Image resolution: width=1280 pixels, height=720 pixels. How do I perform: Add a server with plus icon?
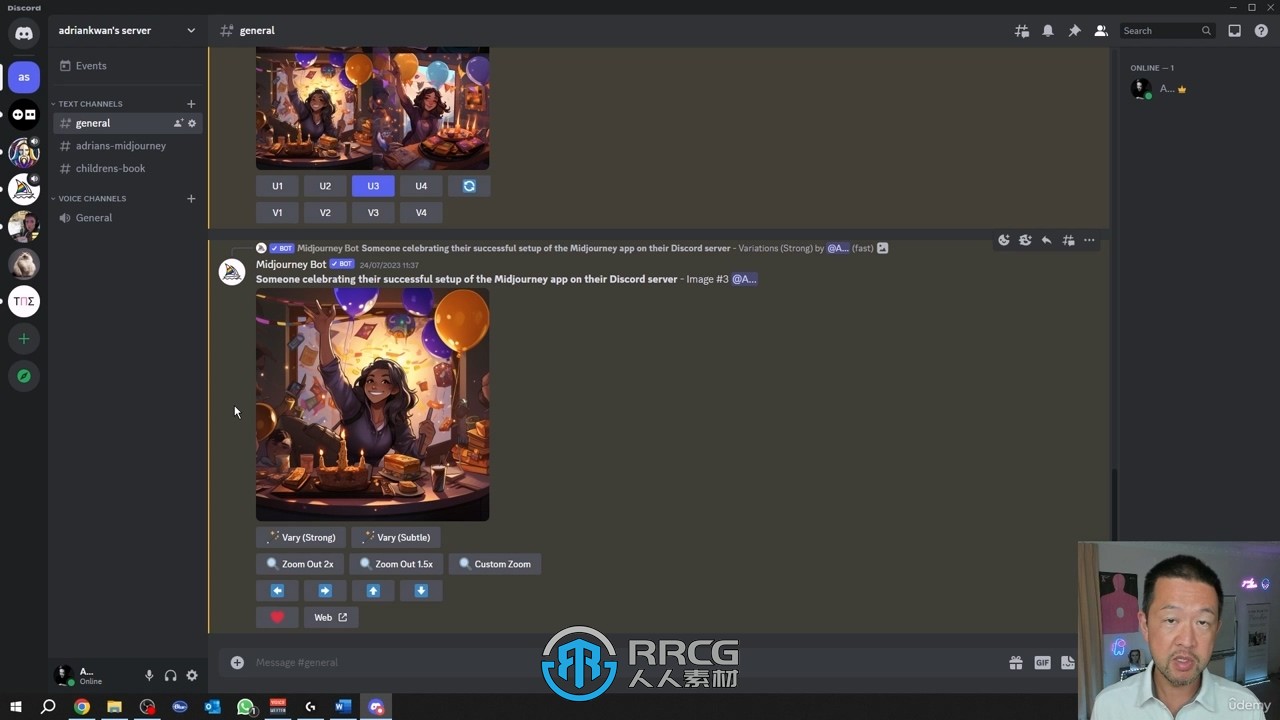[x=24, y=339]
